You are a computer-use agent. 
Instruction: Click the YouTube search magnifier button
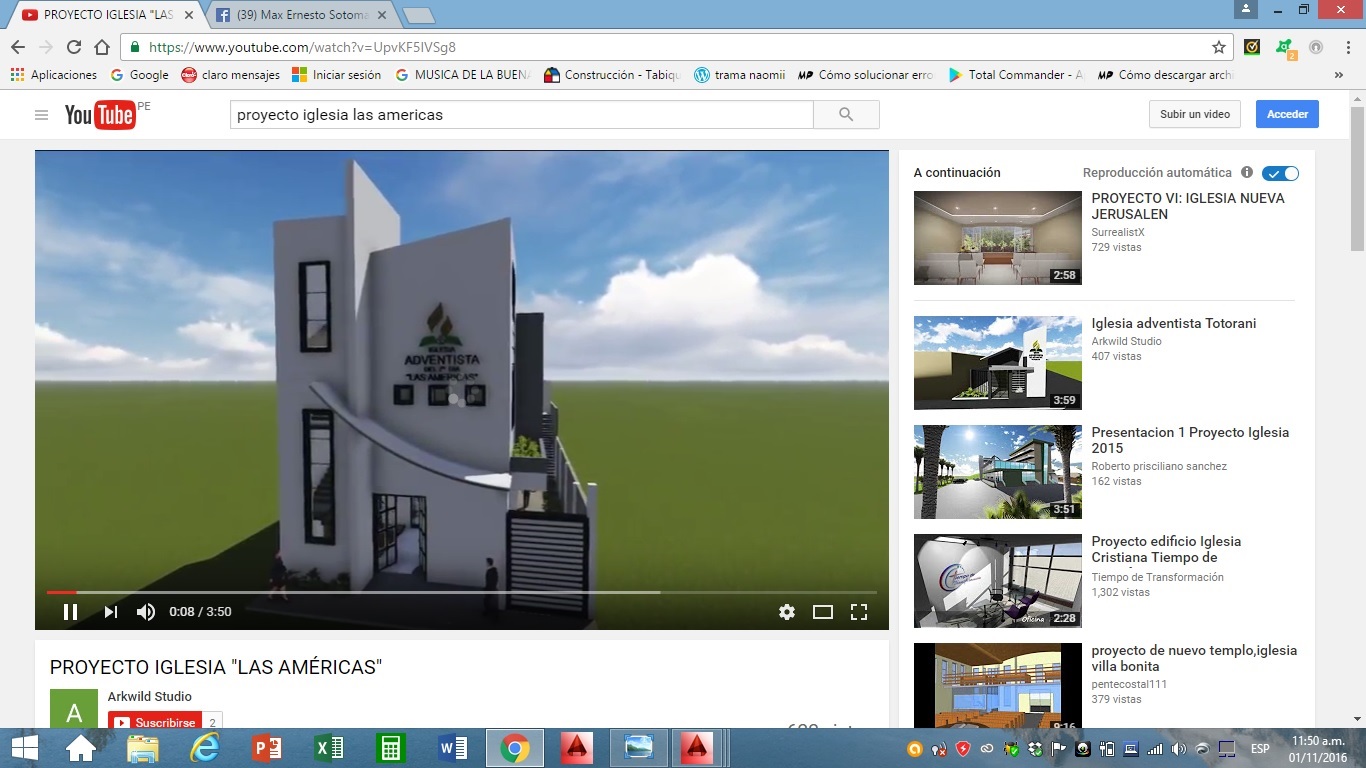(846, 115)
